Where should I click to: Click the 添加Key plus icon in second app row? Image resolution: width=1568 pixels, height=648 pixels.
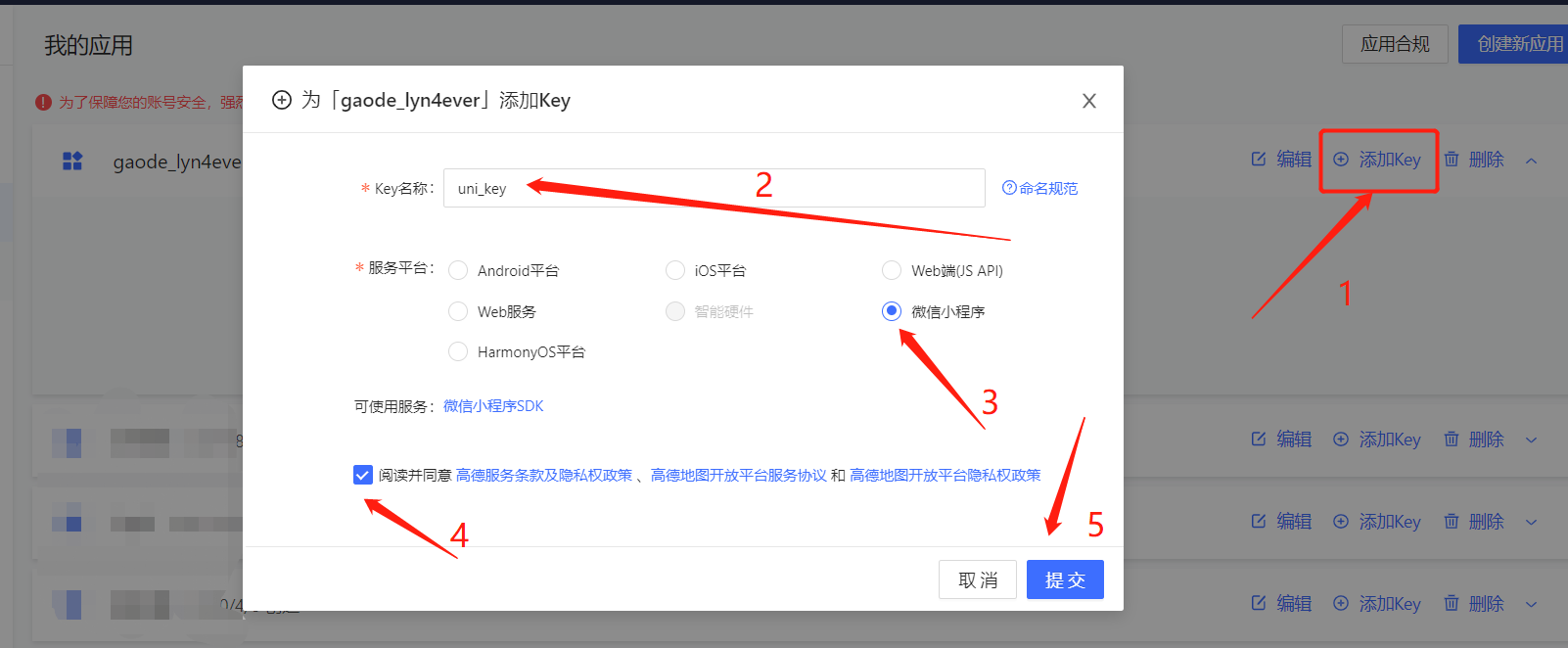click(x=1341, y=440)
